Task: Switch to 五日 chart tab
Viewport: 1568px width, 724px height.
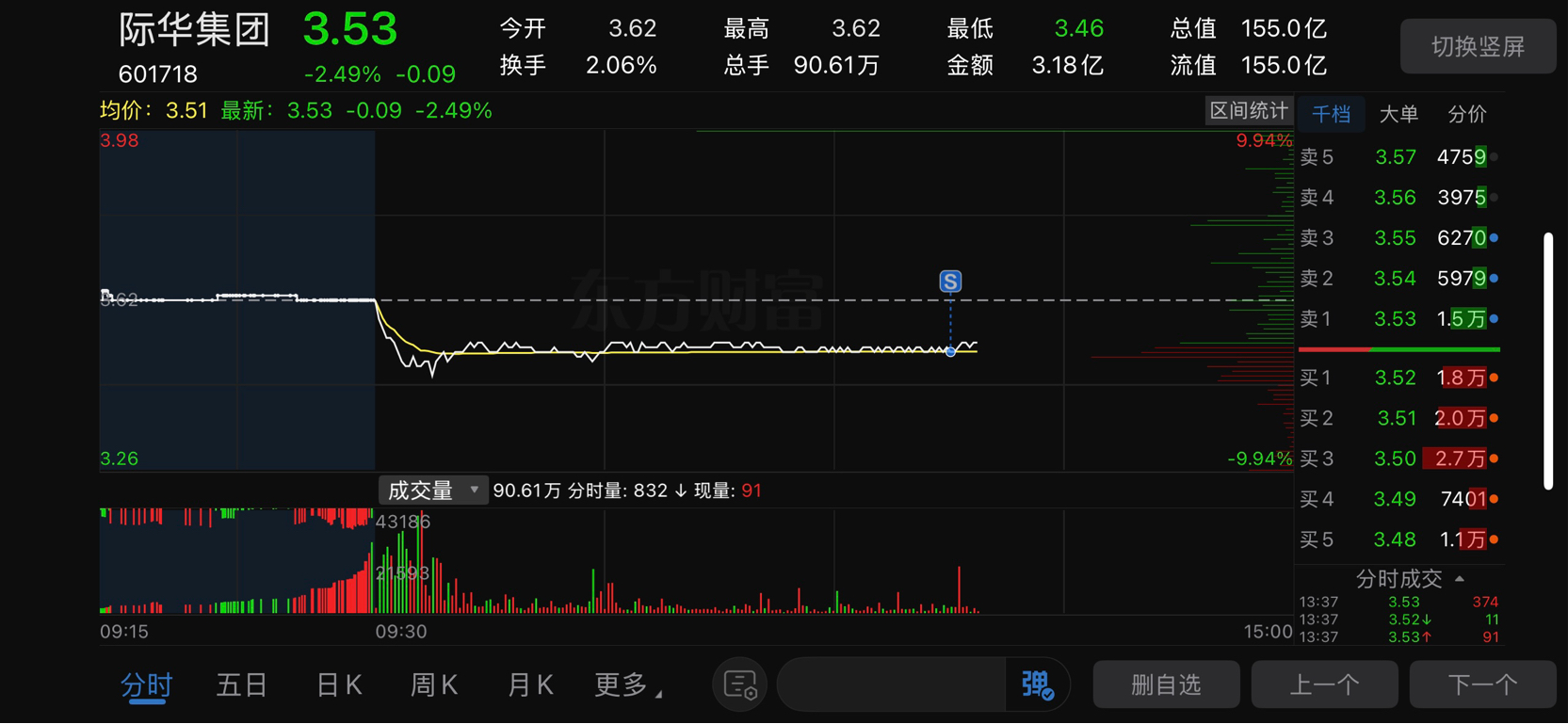Action: [x=242, y=684]
